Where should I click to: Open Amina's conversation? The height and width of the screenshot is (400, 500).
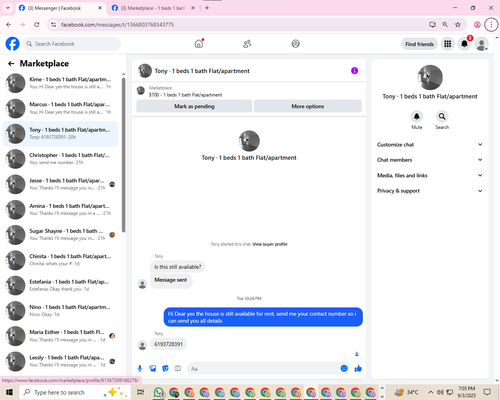pyautogui.click(x=60, y=210)
